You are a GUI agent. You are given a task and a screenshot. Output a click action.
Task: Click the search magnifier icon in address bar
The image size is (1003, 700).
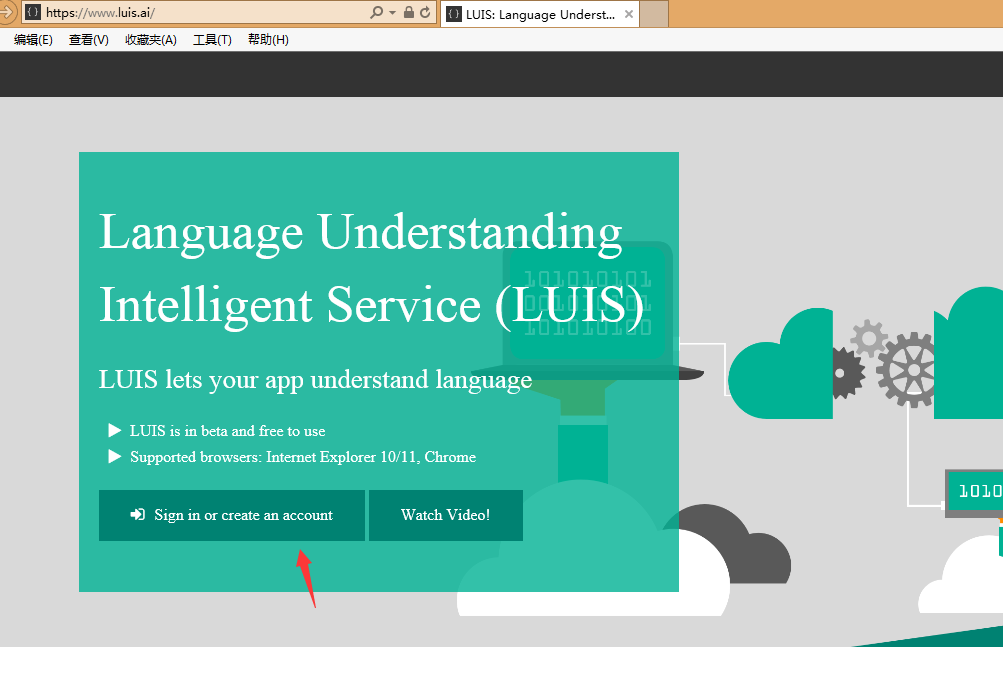pyautogui.click(x=377, y=12)
